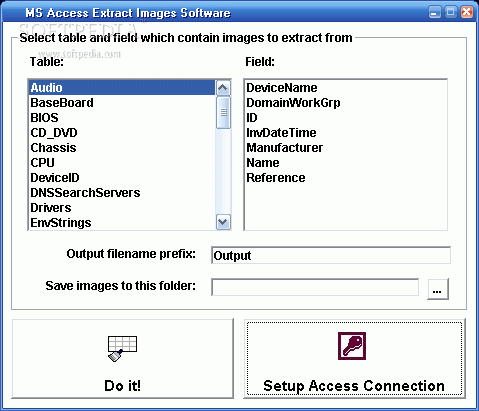Select CD_DVD table
Viewport: 479px width, 411px height.
point(122,133)
